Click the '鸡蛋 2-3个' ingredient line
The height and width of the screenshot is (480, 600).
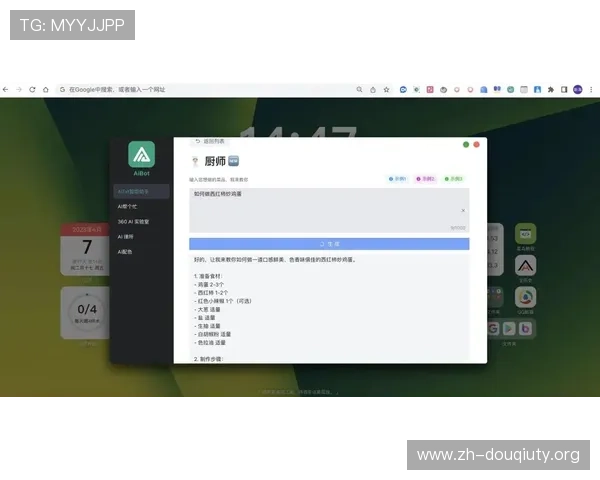(x=209, y=284)
